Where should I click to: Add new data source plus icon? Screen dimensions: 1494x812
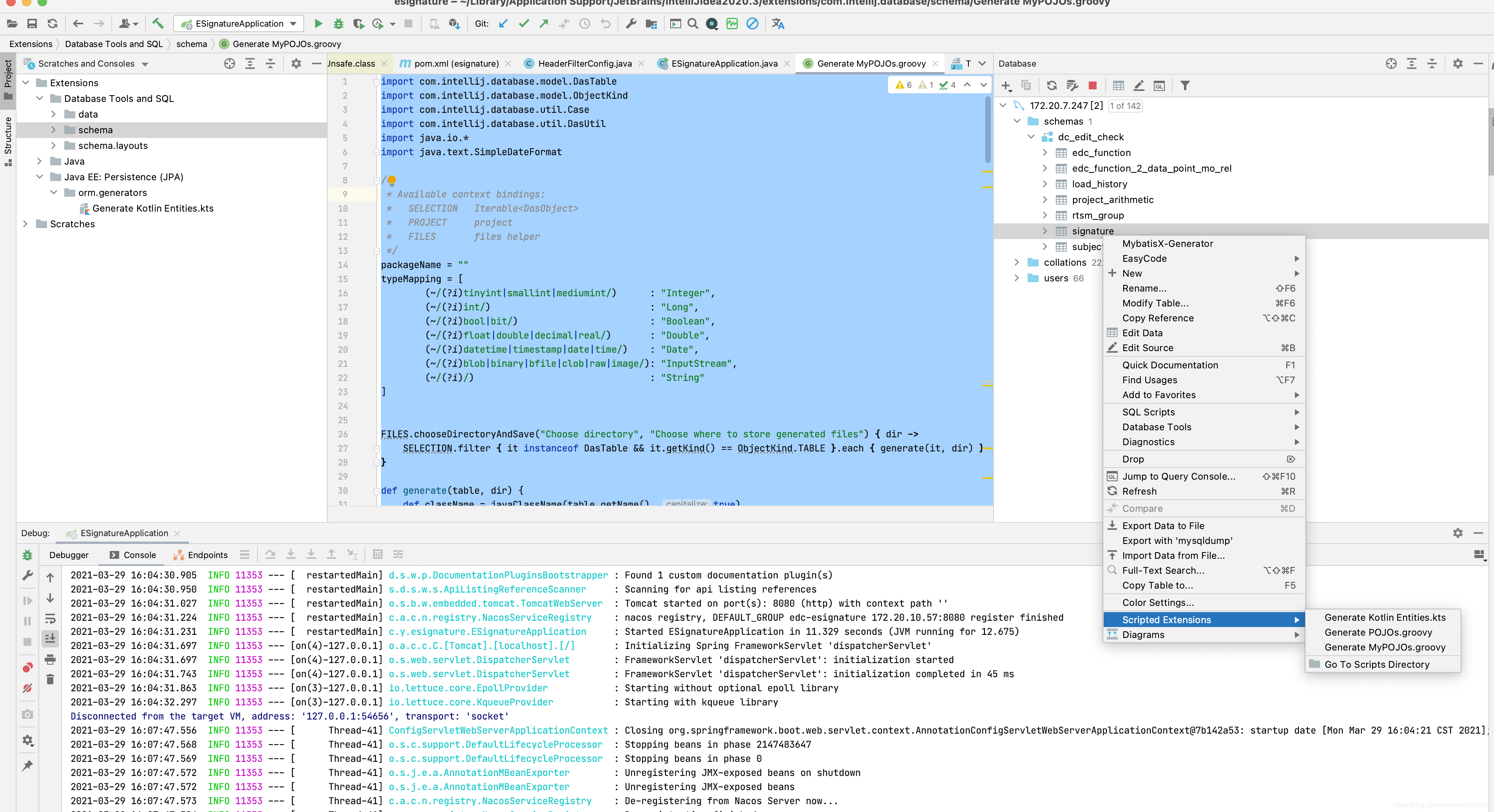pos(1006,86)
